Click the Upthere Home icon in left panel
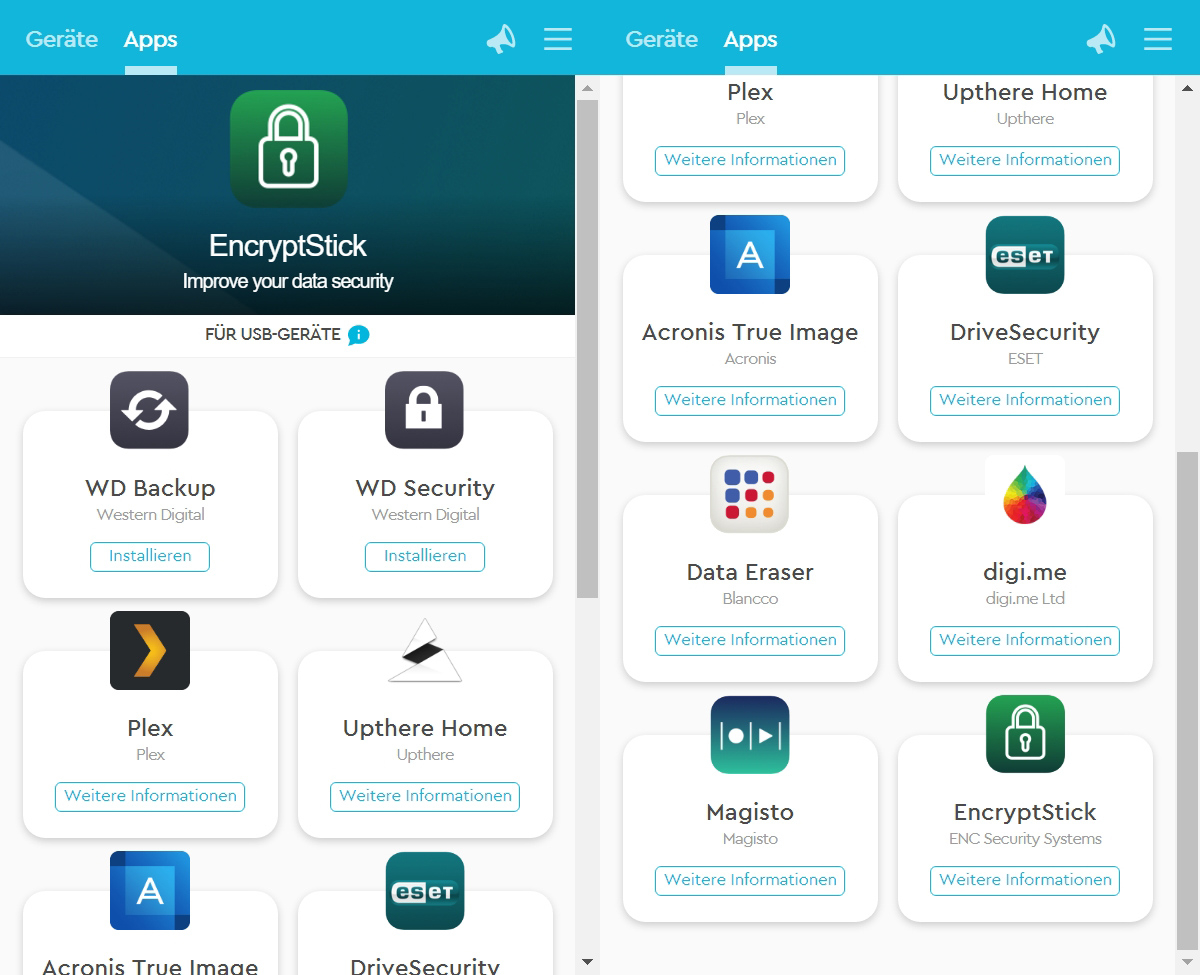 (x=425, y=650)
